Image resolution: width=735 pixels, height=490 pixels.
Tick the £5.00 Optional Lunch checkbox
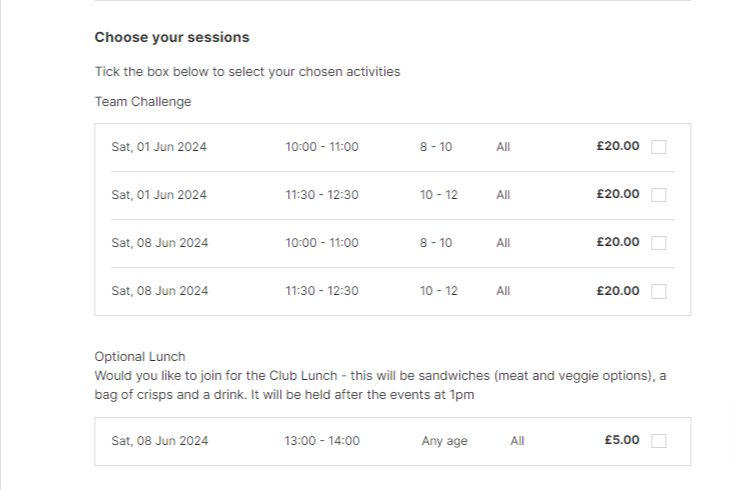click(659, 441)
